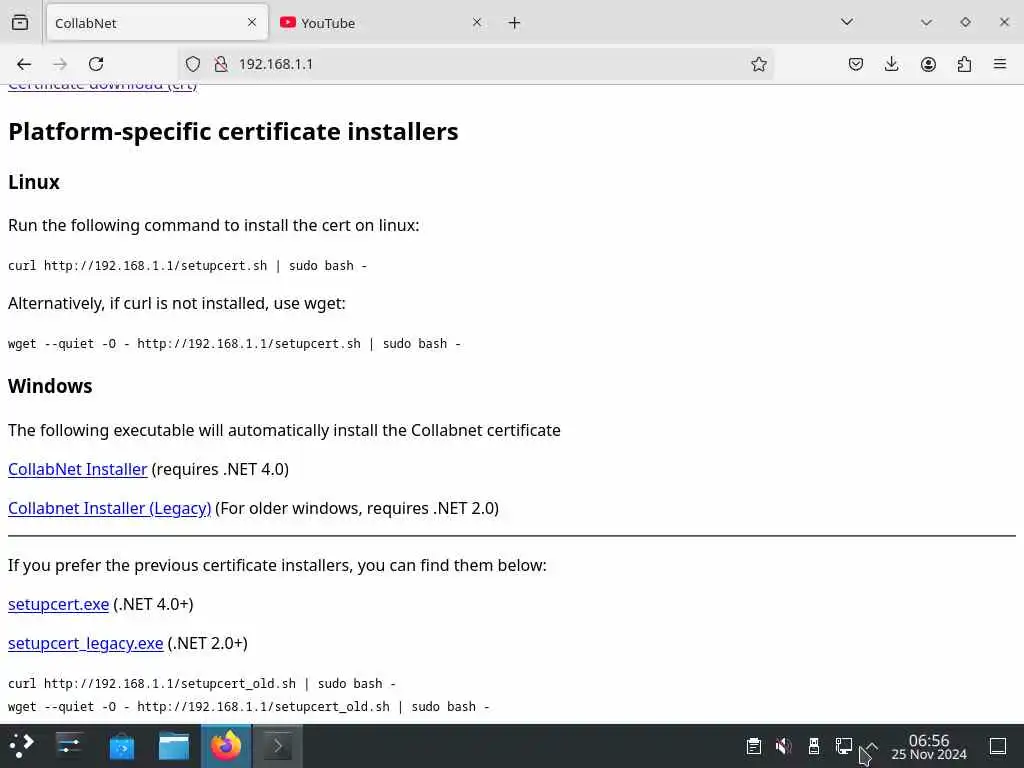Screen dimensions: 1024x768
Task: Open tracking protection shield icon
Action: [x=193, y=64]
